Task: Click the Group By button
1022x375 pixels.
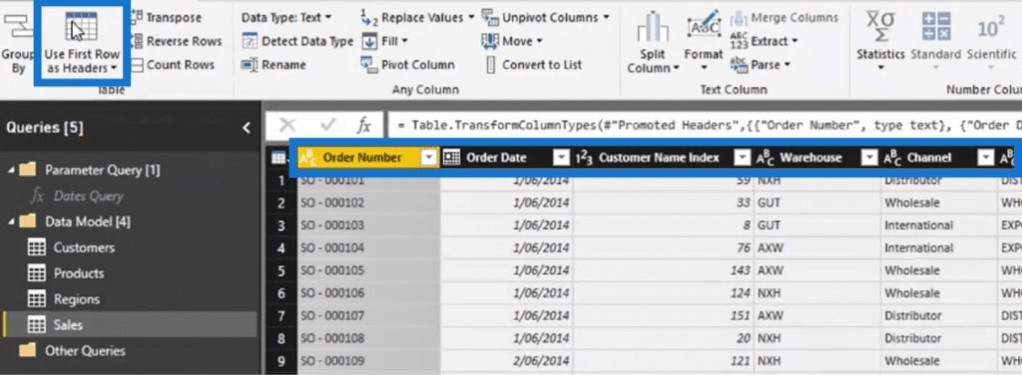Action: click(17, 43)
